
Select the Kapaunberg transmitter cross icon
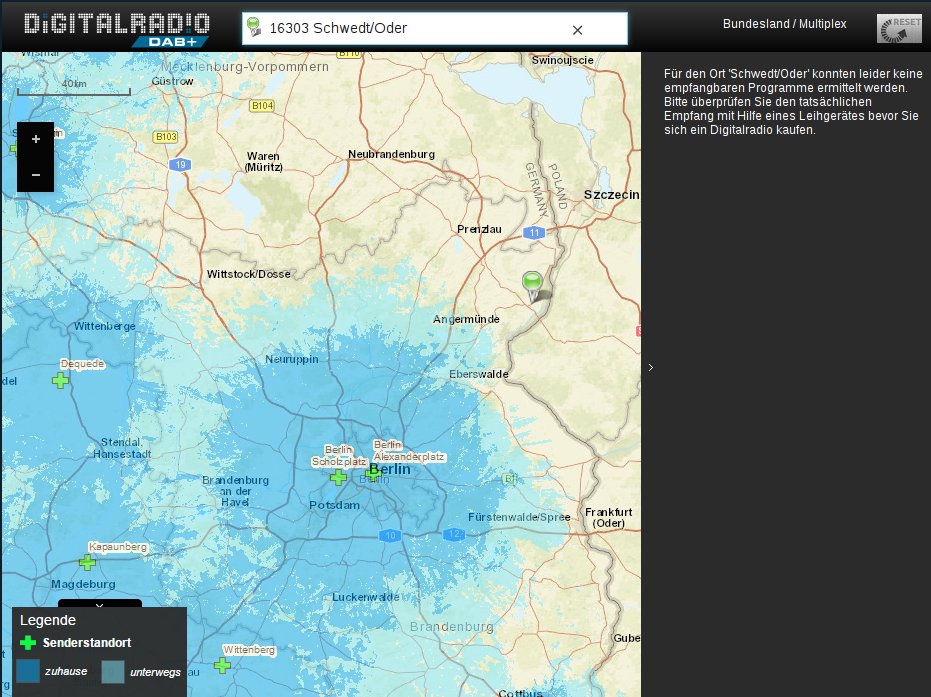(88, 563)
